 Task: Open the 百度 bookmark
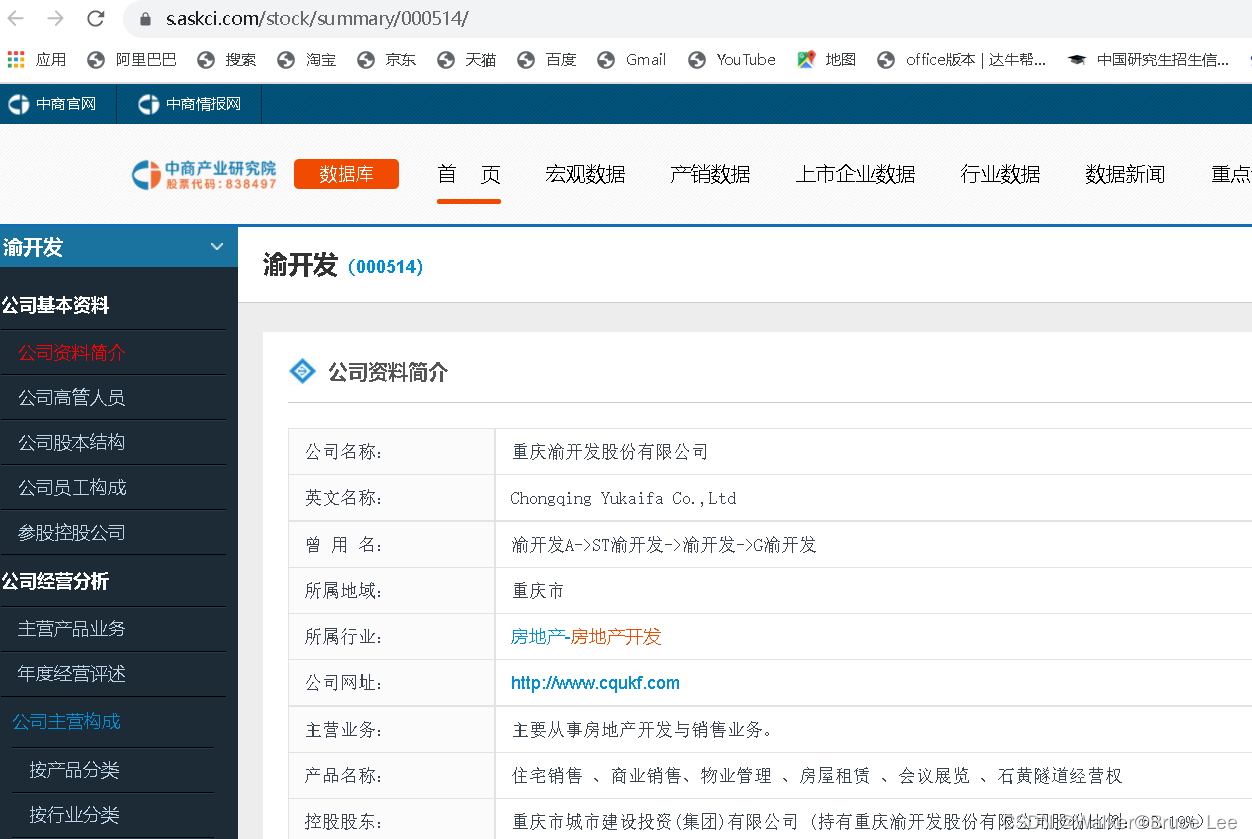coord(547,60)
